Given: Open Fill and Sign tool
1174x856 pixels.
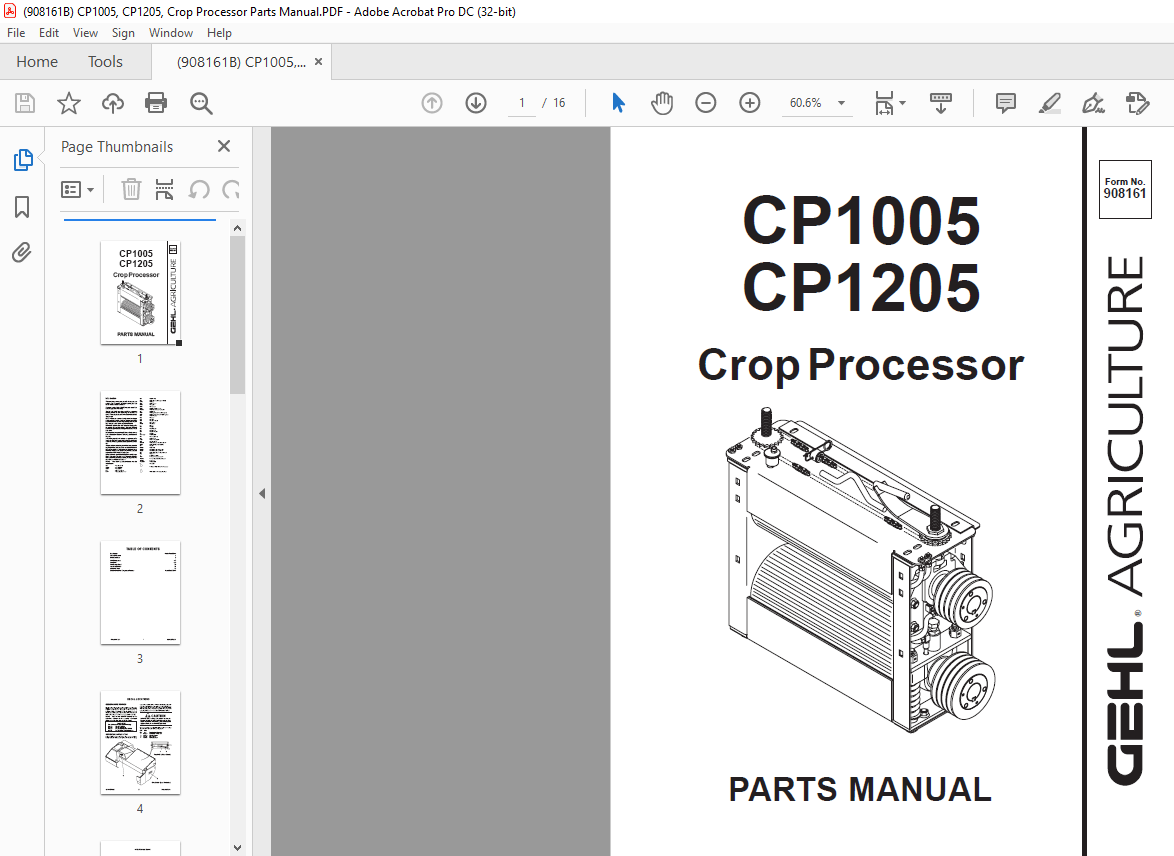Looking at the screenshot, I should click(x=1093, y=103).
